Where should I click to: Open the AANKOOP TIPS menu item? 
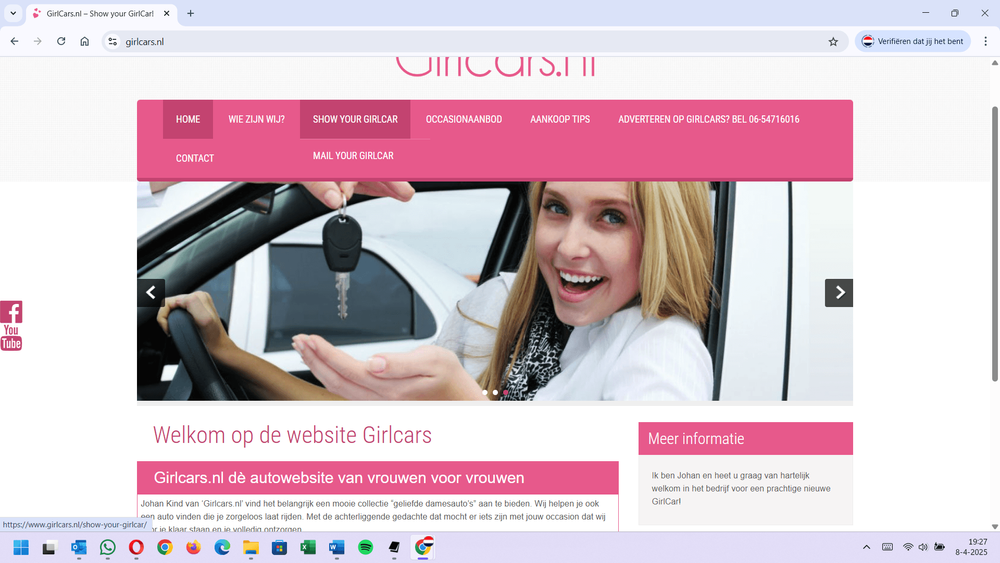[x=560, y=119]
